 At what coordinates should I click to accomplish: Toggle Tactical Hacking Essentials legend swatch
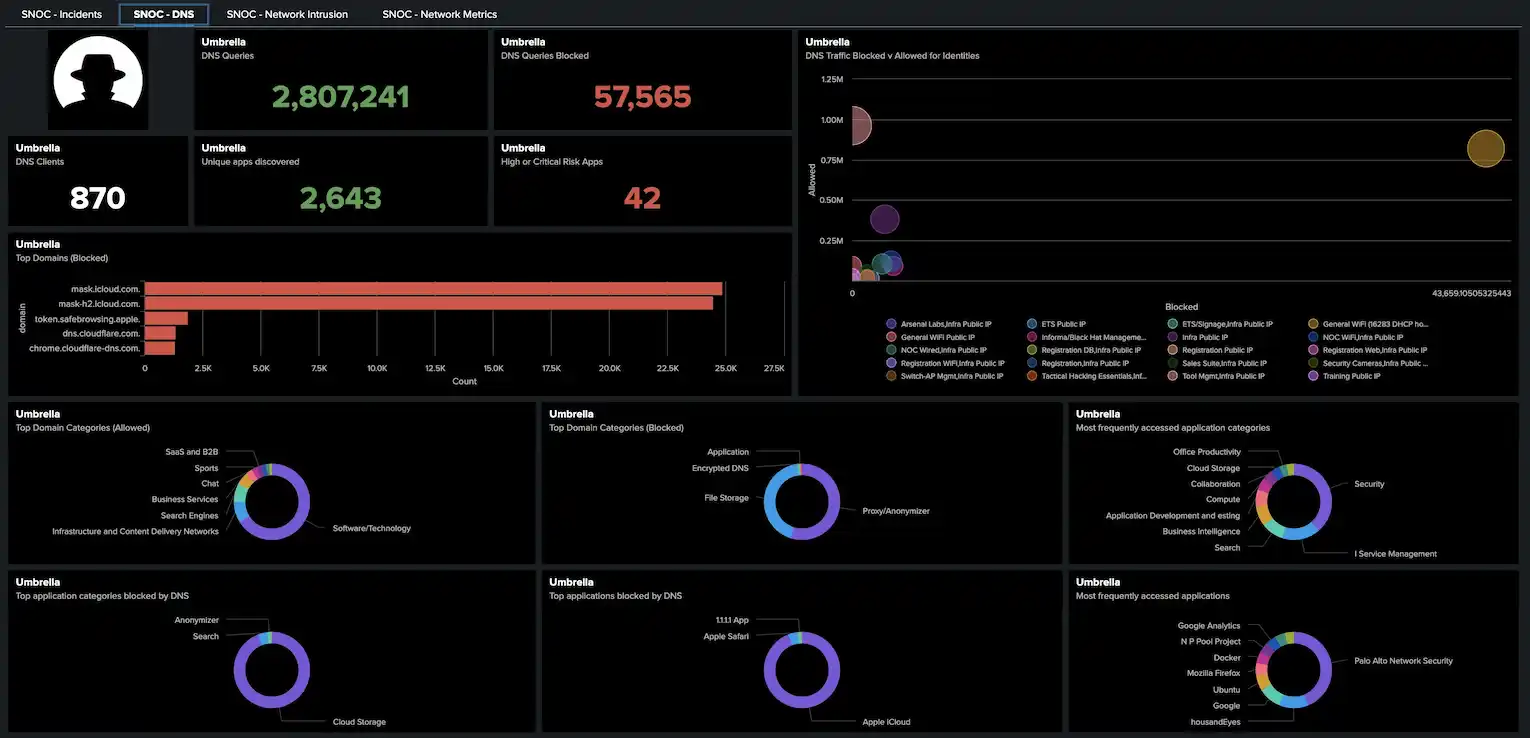pyautogui.click(x=1032, y=376)
